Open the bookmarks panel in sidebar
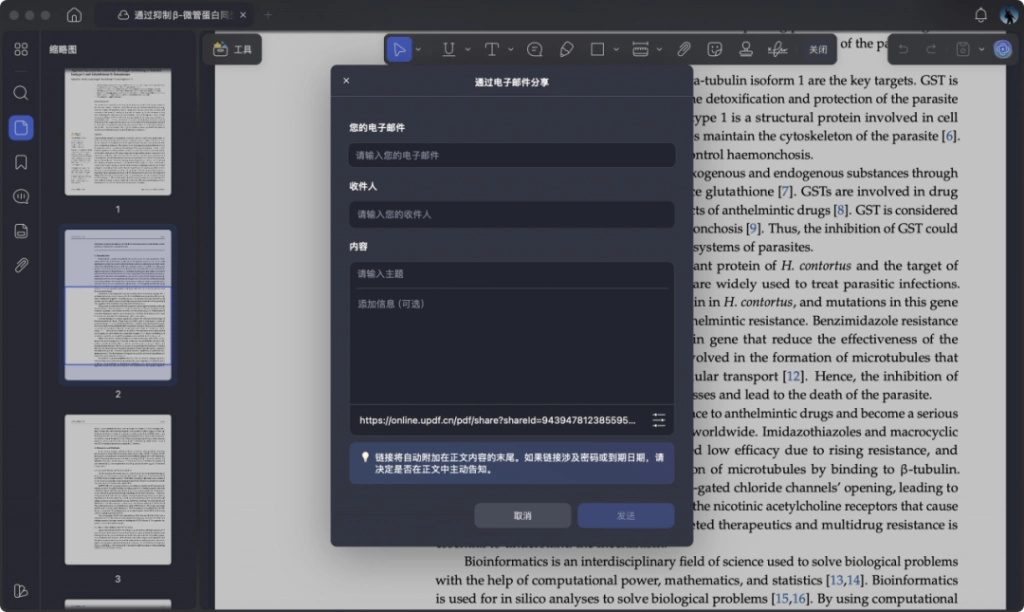 tap(21, 162)
